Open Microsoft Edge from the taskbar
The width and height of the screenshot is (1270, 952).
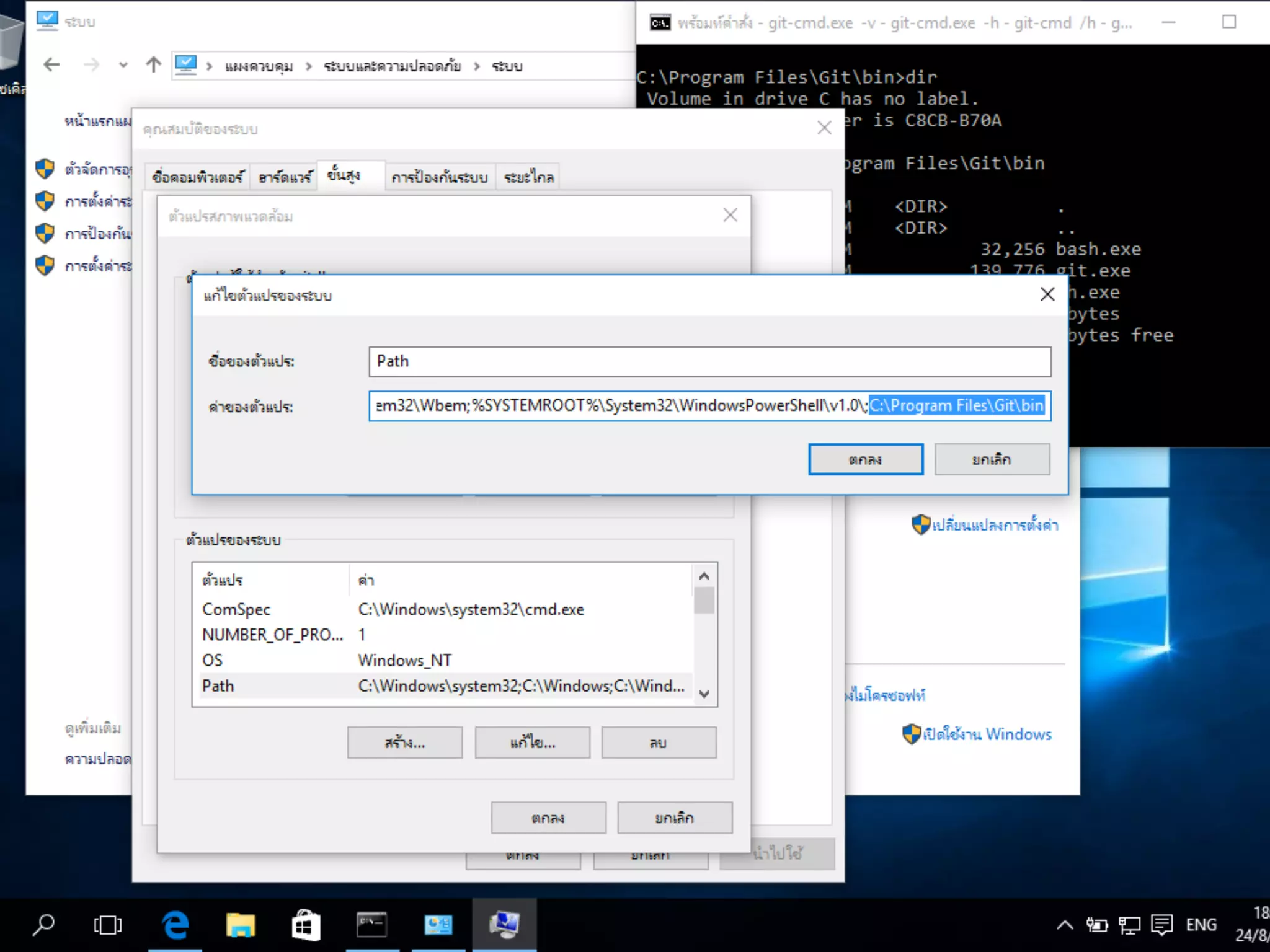point(175,925)
